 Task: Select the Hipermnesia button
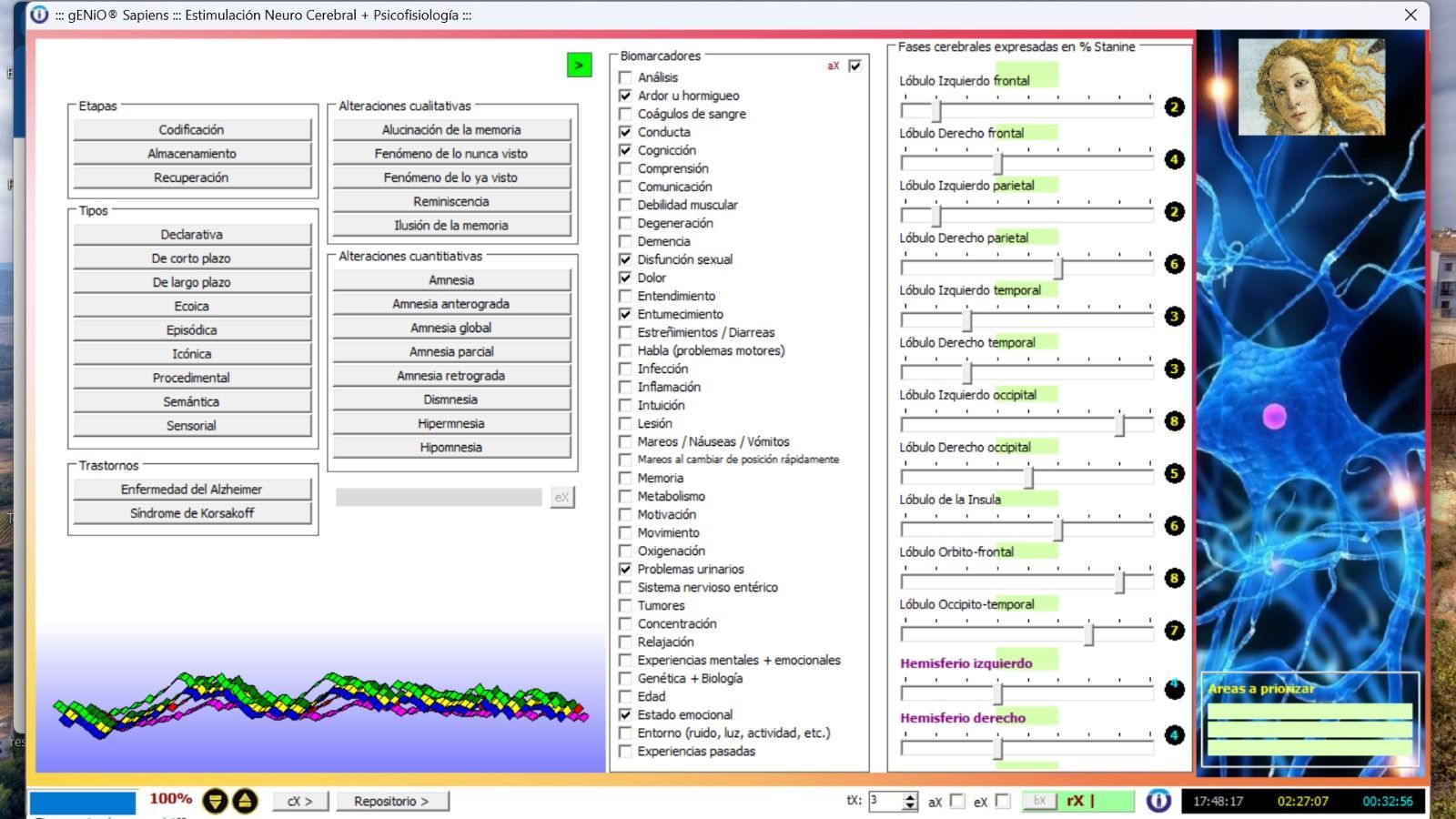pyautogui.click(x=451, y=423)
